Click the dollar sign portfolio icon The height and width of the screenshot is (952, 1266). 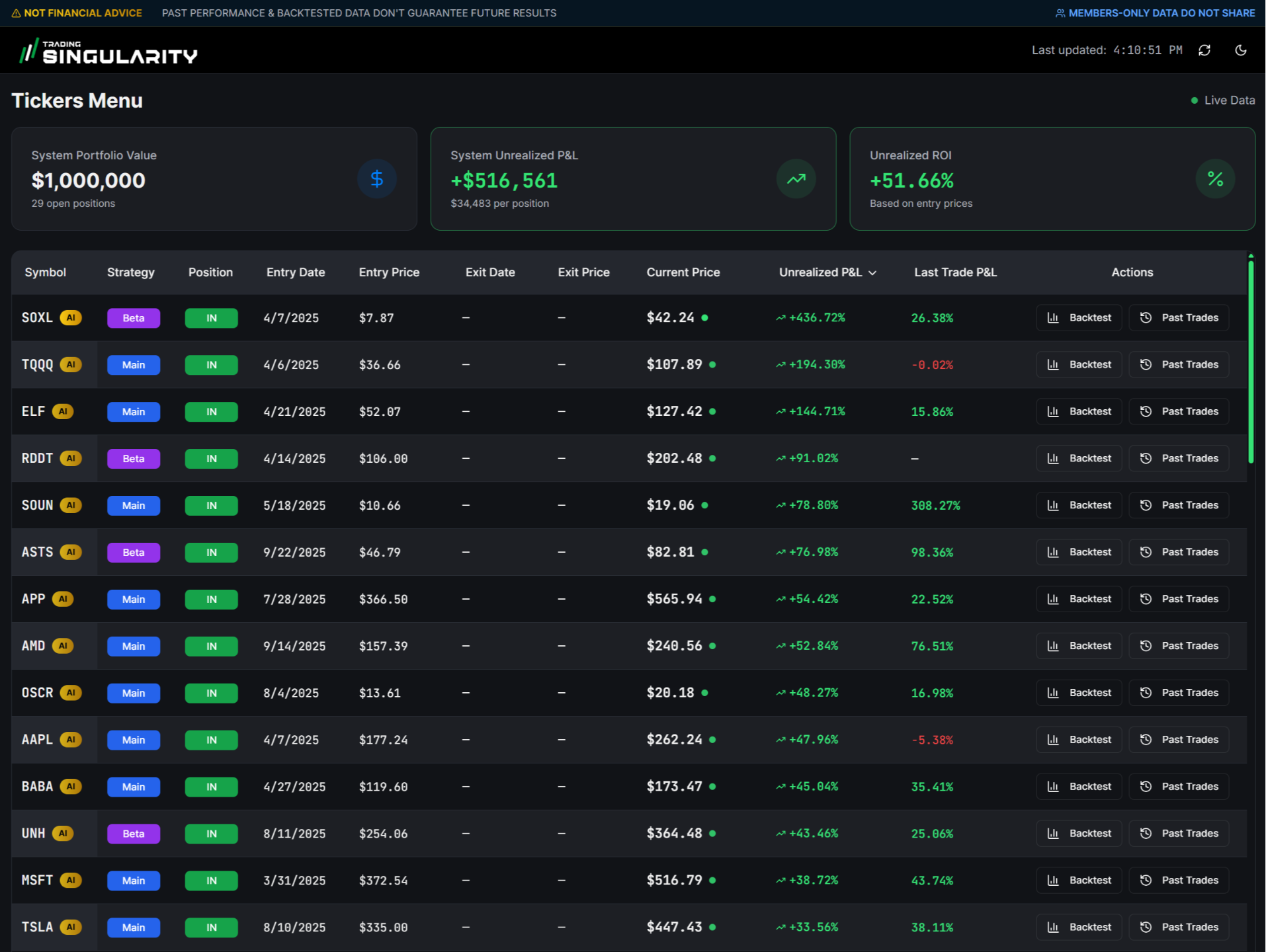click(x=377, y=178)
